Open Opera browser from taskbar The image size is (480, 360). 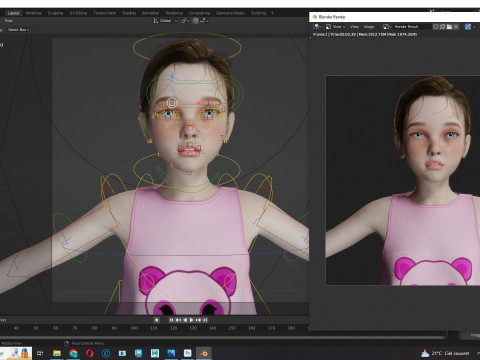(x=90, y=353)
